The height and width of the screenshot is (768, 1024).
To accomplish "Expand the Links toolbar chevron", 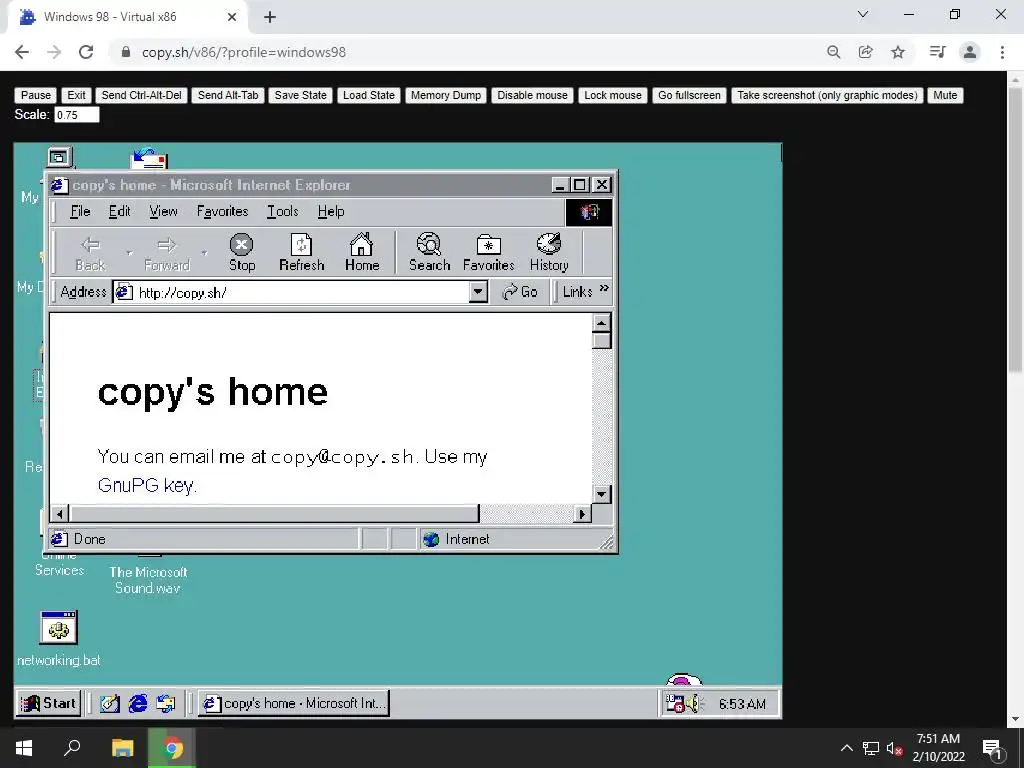I will pyautogui.click(x=604, y=288).
